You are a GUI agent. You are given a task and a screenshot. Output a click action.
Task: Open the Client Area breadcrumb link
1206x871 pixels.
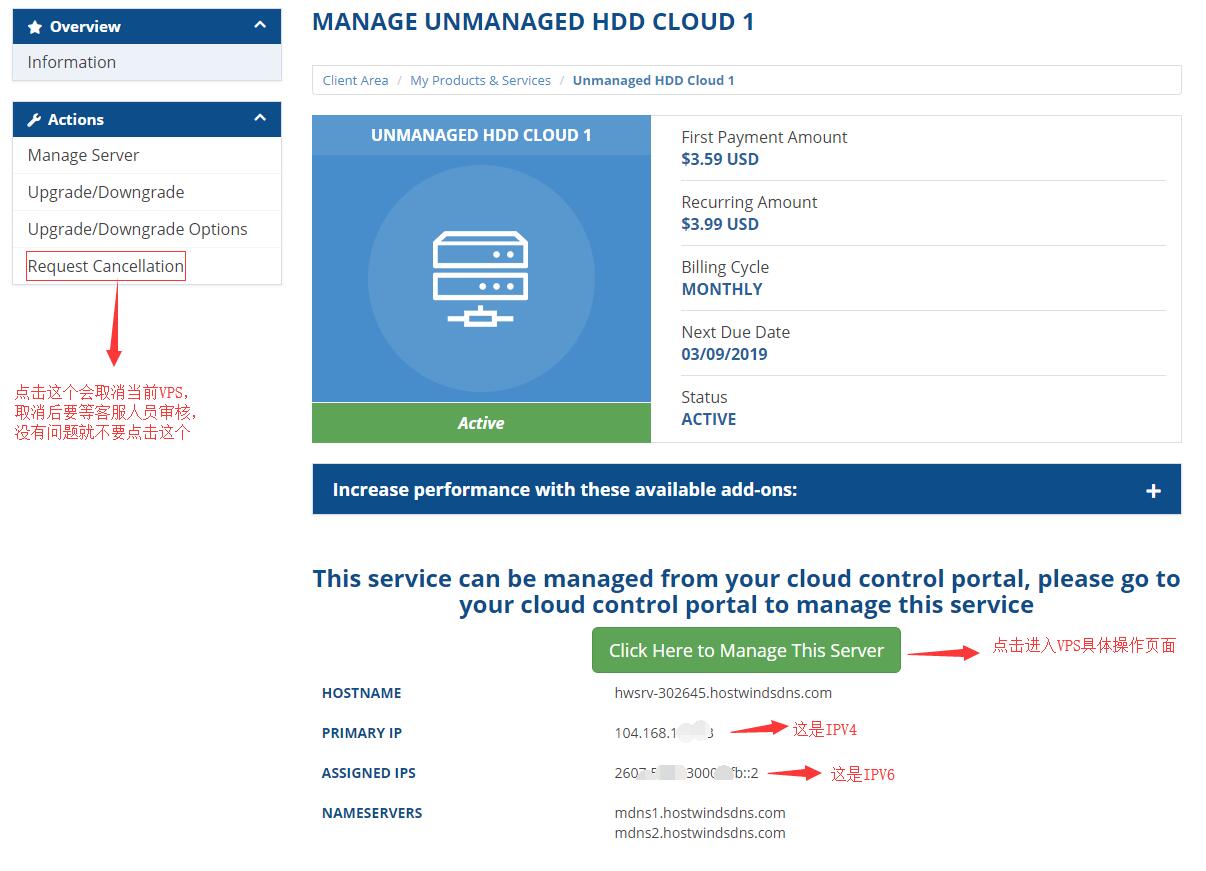pos(355,80)
